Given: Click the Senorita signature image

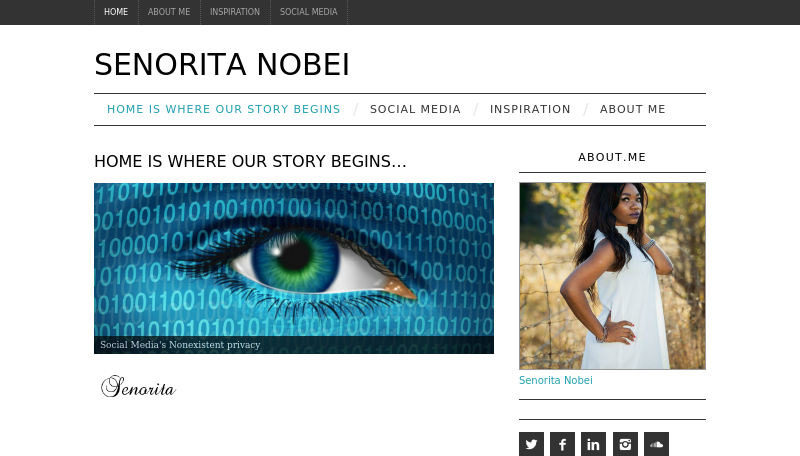Looking at the screenshot, I should [139, 387].
